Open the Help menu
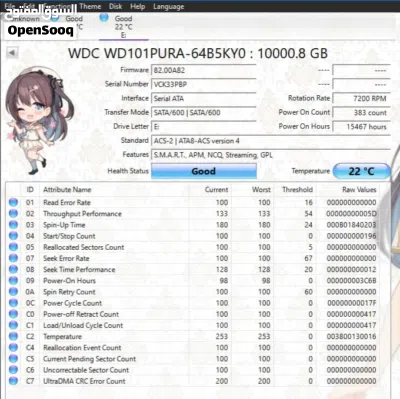Screen dimensions: 400x399 pos(137,6)
